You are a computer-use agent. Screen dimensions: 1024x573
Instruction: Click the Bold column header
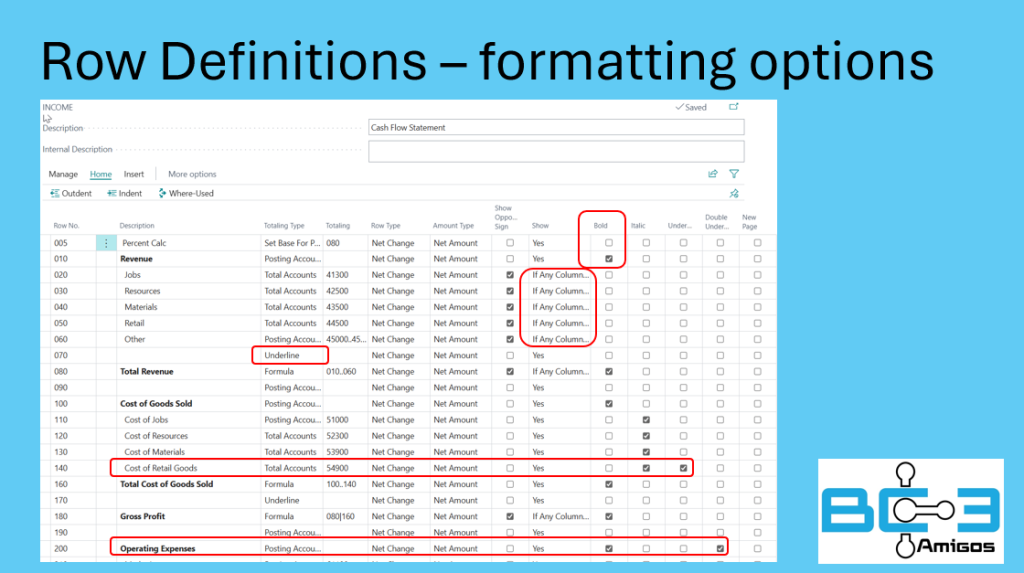[600, 226]
